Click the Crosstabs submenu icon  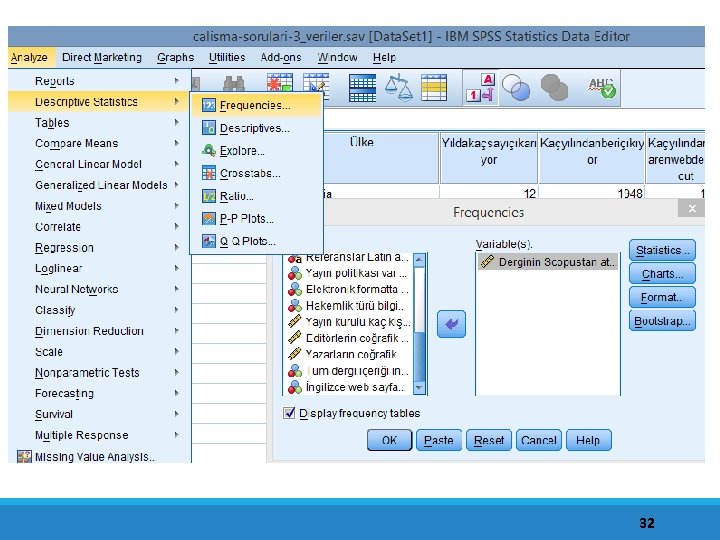click(x=208, y=173)
